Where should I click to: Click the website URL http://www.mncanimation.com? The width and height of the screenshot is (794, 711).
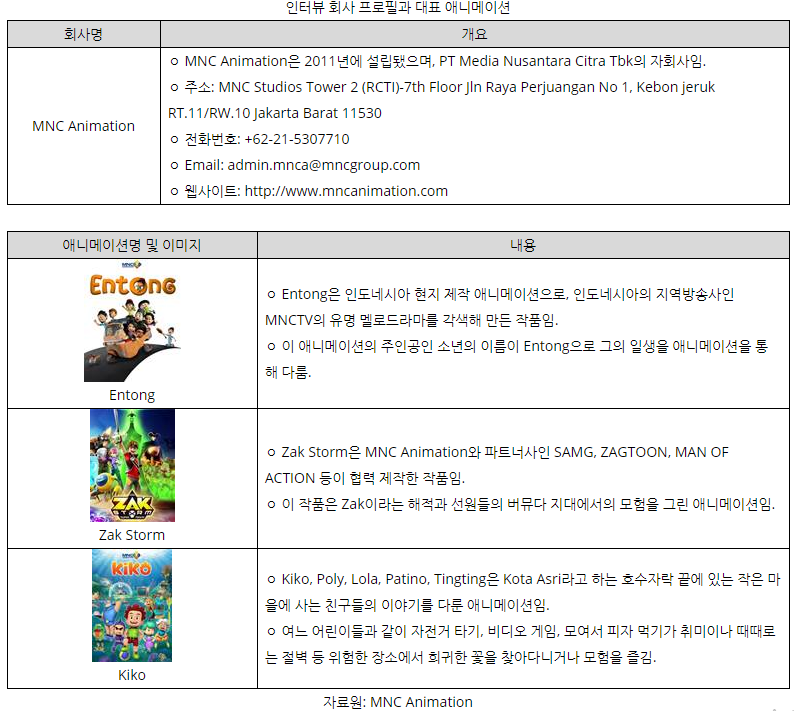click(346, 191)
